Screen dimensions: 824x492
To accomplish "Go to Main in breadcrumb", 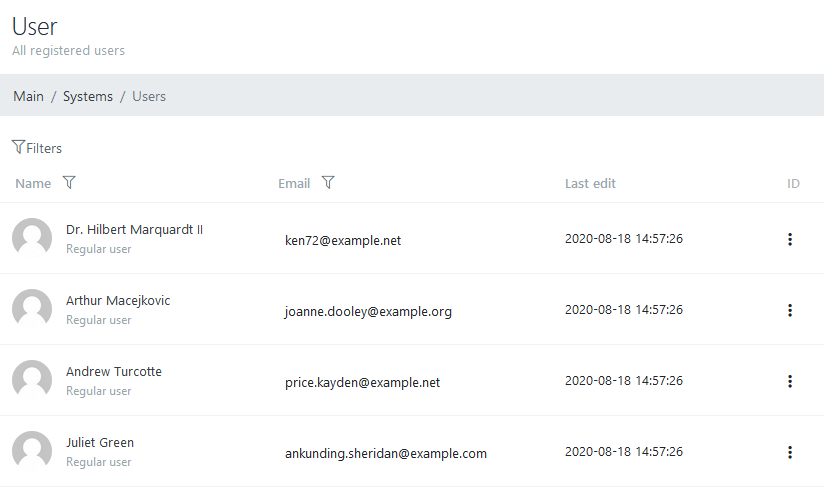I will click(x=28, y=96).
